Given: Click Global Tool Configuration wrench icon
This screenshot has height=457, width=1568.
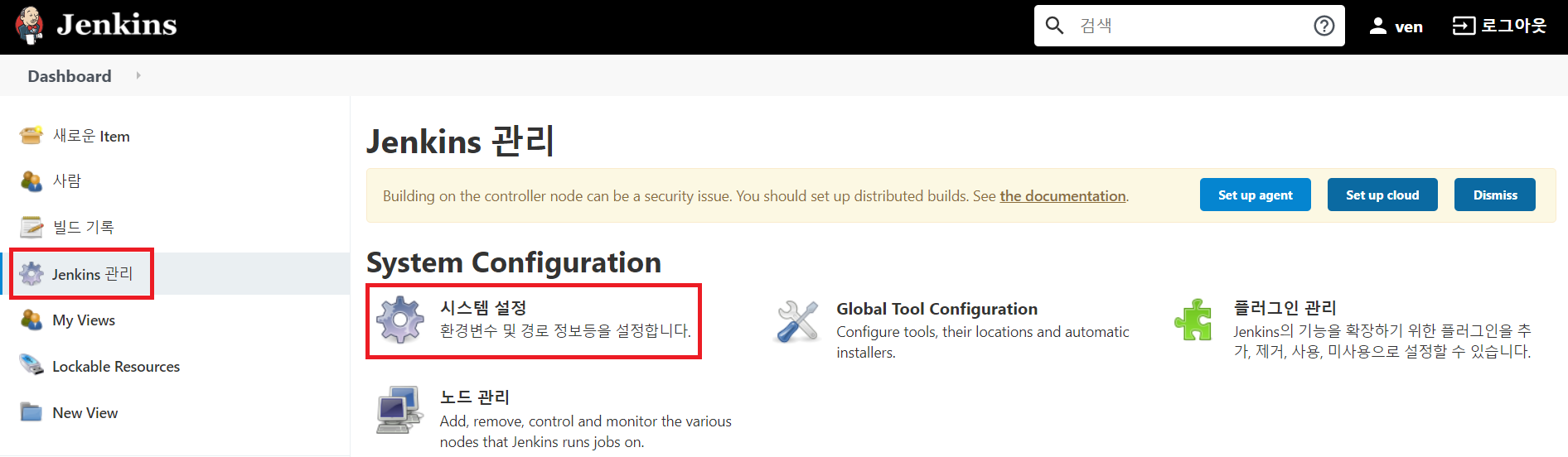Looking at the screenshot, I should click(797, 321).
